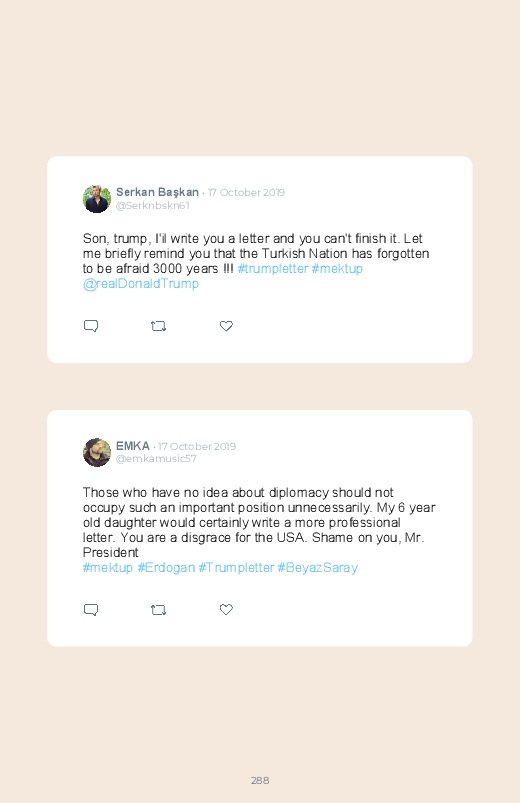Click the EMKA display name

[x=133, y=446]
